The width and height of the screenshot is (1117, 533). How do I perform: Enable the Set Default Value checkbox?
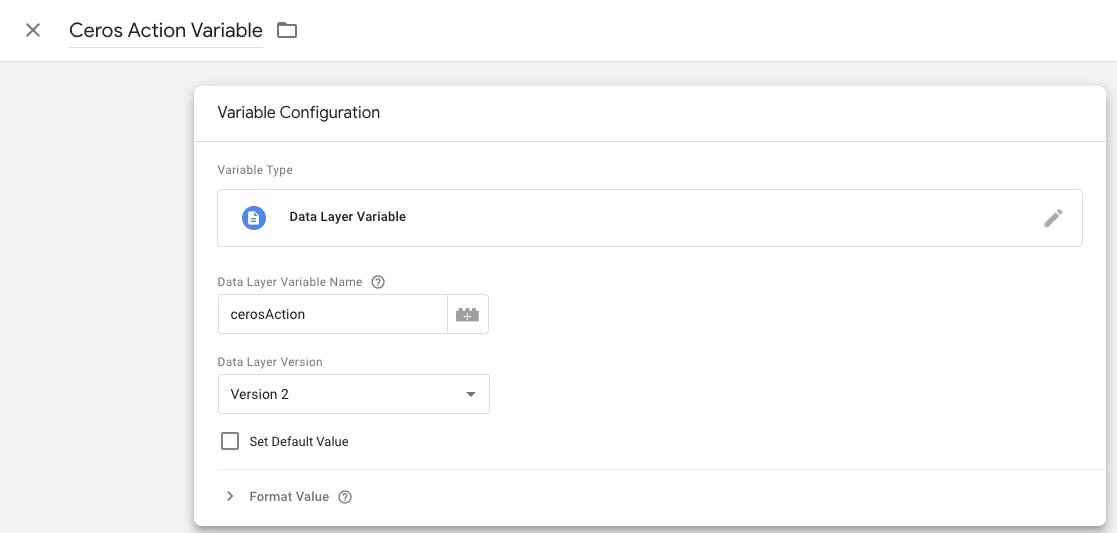[x=230, y=441]
